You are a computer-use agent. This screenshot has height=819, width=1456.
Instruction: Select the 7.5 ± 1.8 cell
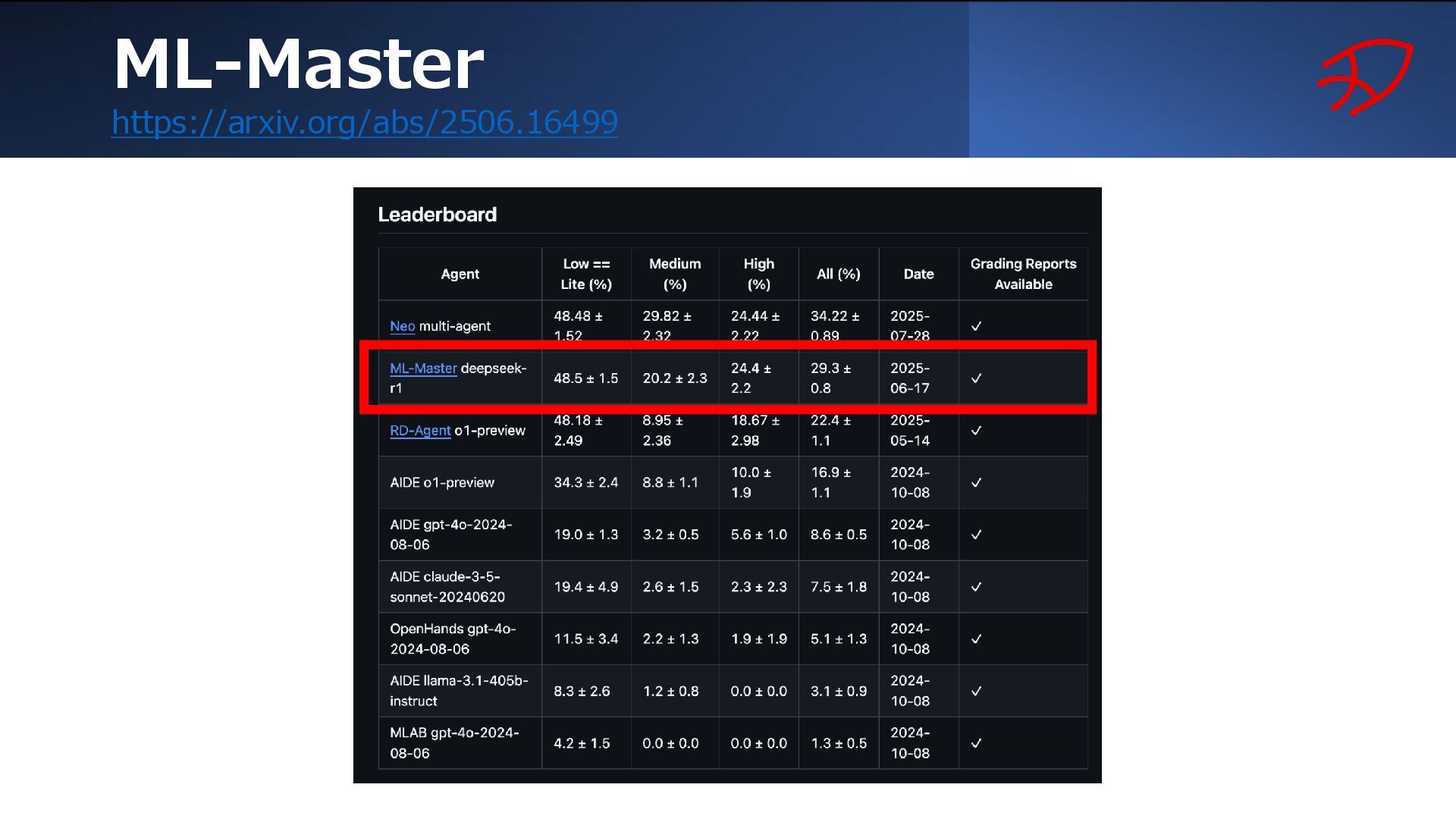(839, 587)
